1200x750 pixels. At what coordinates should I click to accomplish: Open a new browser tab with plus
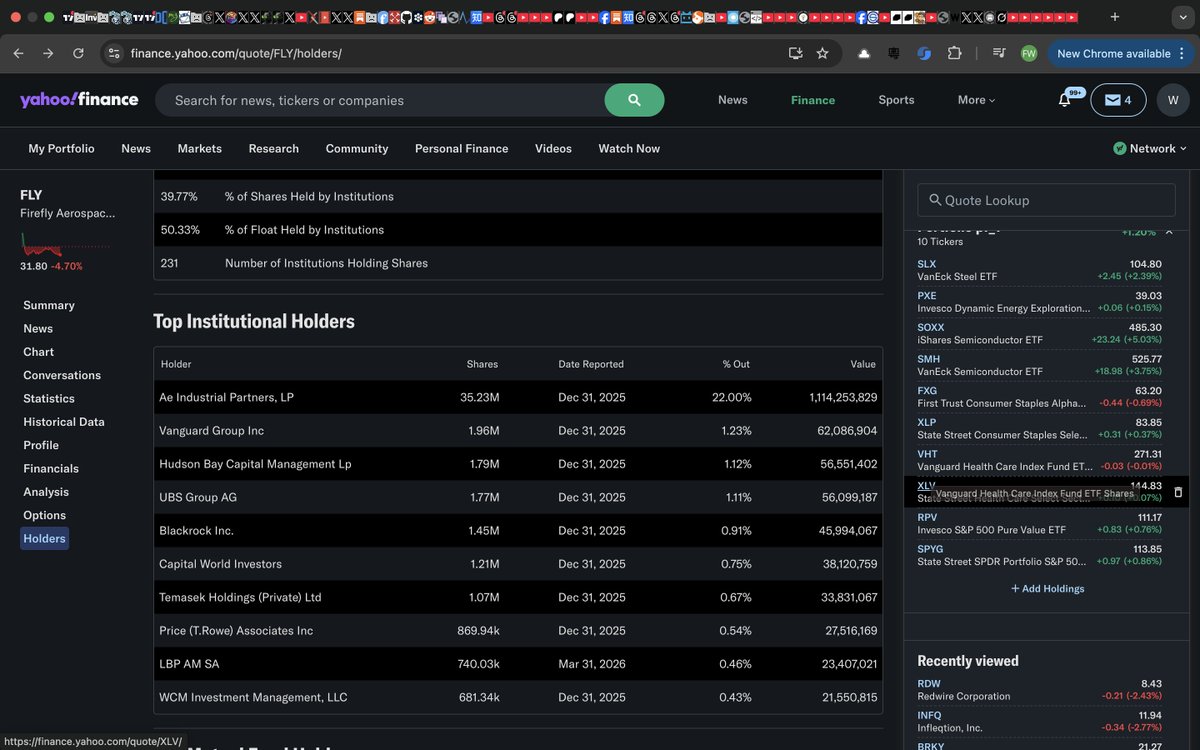(x=1115, y=17)
